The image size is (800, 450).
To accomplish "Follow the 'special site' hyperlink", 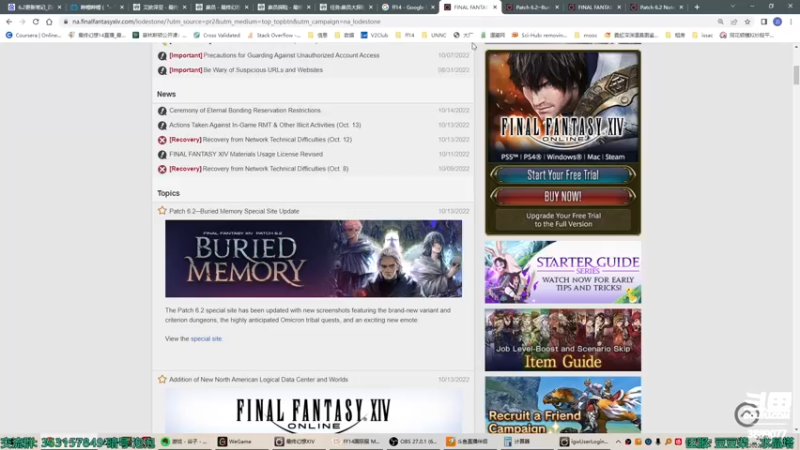I will point(206,339).
